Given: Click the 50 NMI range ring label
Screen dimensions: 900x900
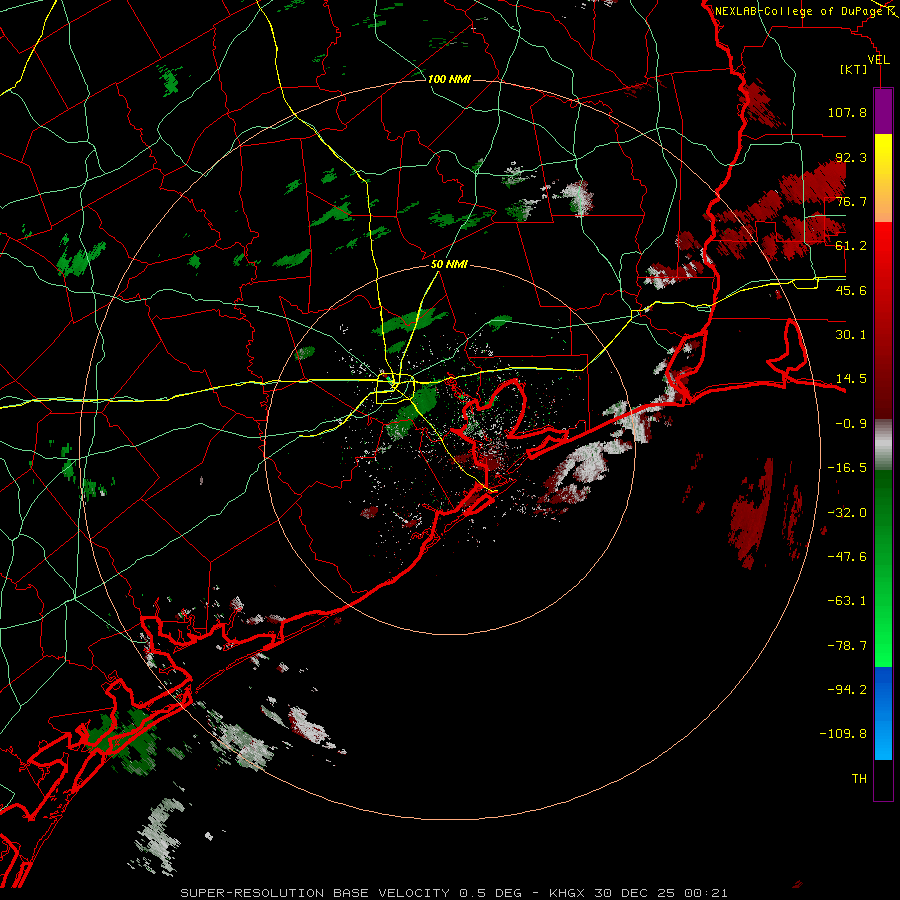Looking at the screenshot, I should 449,265.
